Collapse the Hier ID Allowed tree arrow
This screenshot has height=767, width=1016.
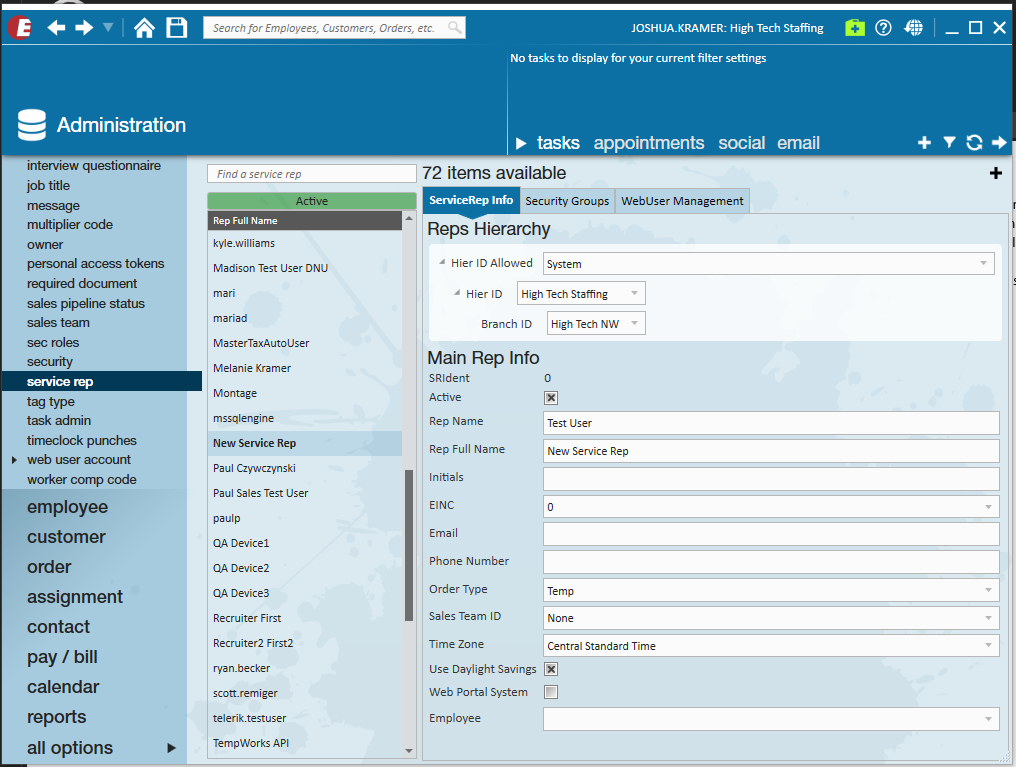442,262
